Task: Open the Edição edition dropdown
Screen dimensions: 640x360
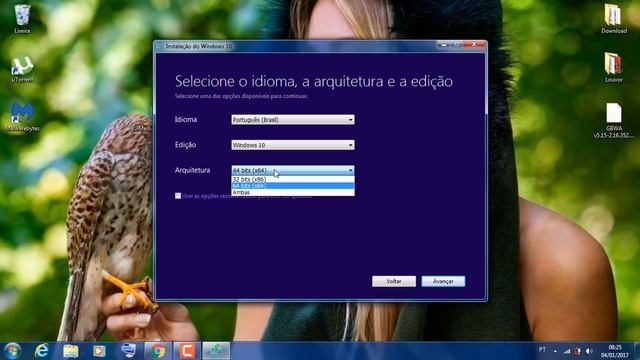Action: tap(293, 145)
